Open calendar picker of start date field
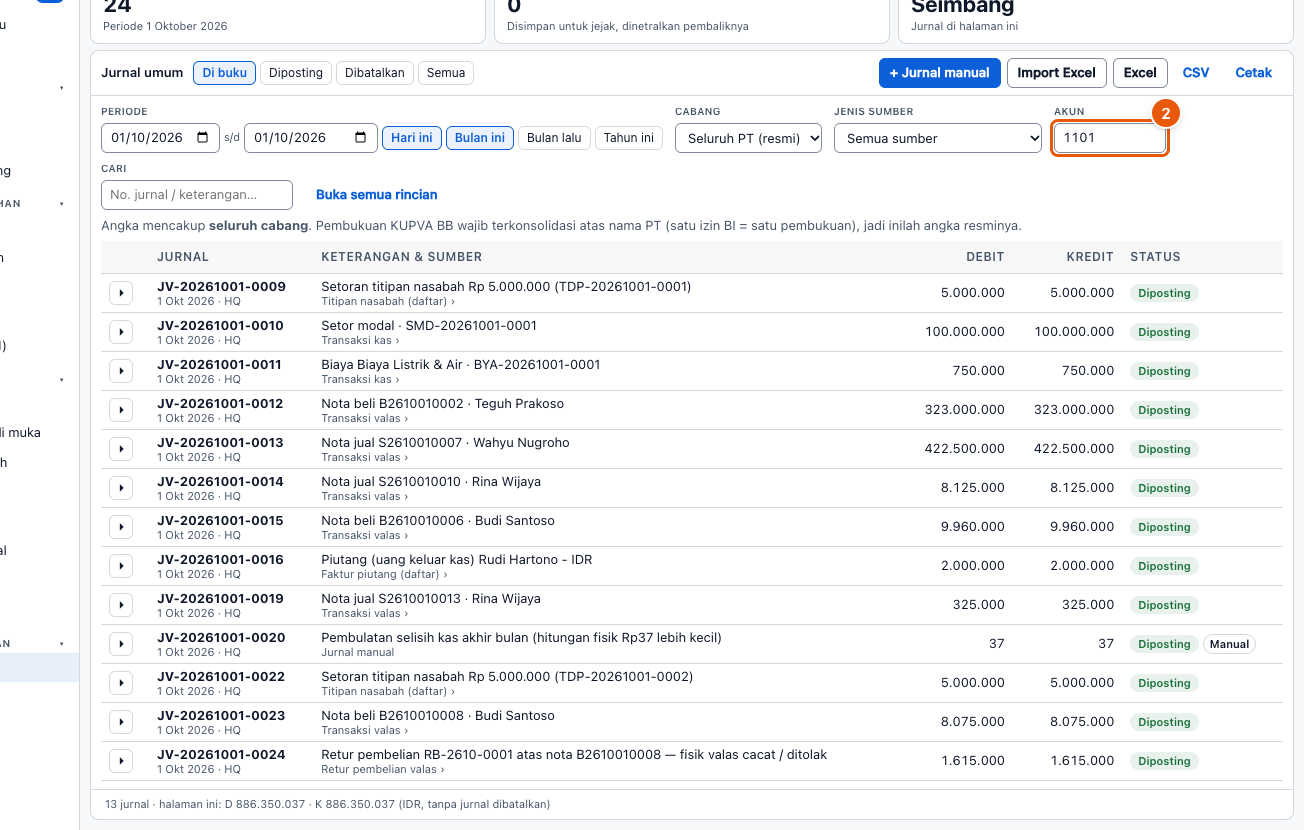Viewport: 1304px width, 830px height. (203, 138)
